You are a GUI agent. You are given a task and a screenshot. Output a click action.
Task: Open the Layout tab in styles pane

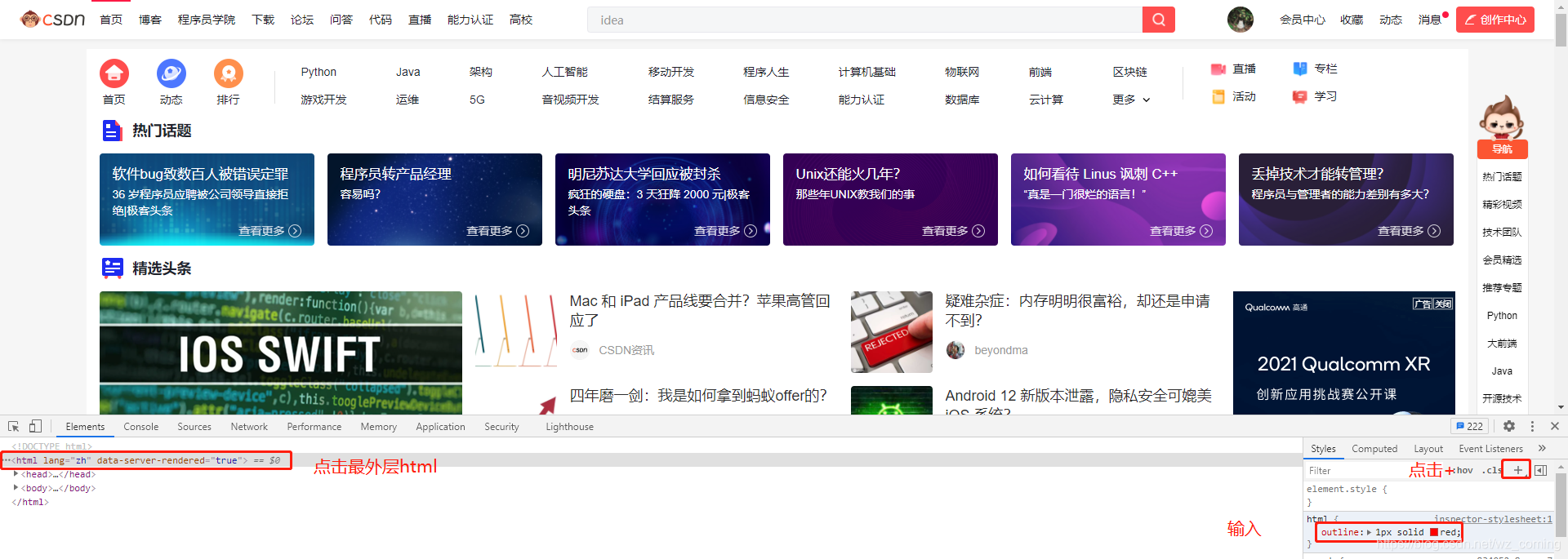coord(1428,448)
